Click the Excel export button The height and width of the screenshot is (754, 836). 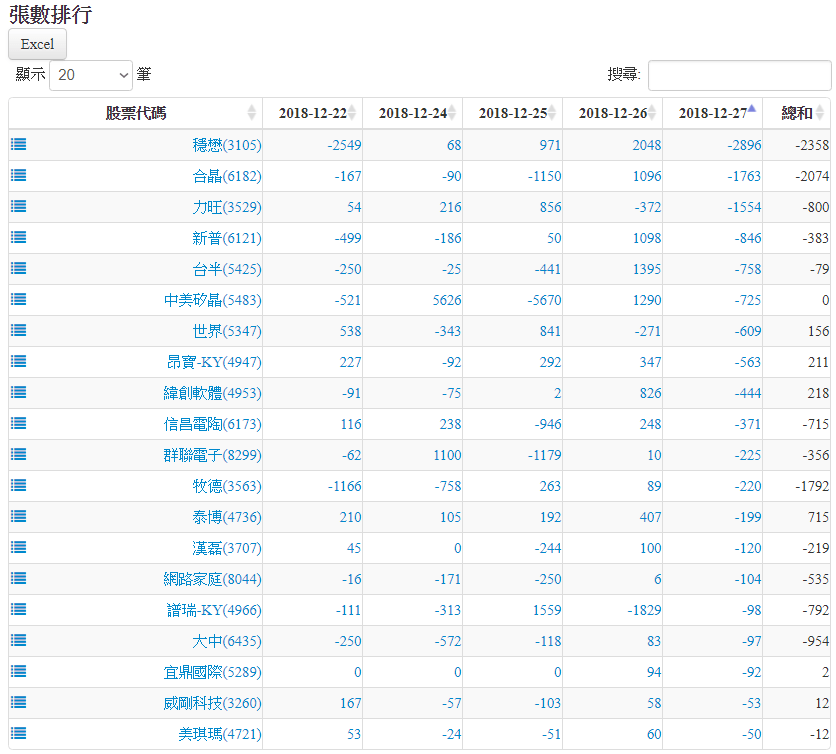coord(37,44)
